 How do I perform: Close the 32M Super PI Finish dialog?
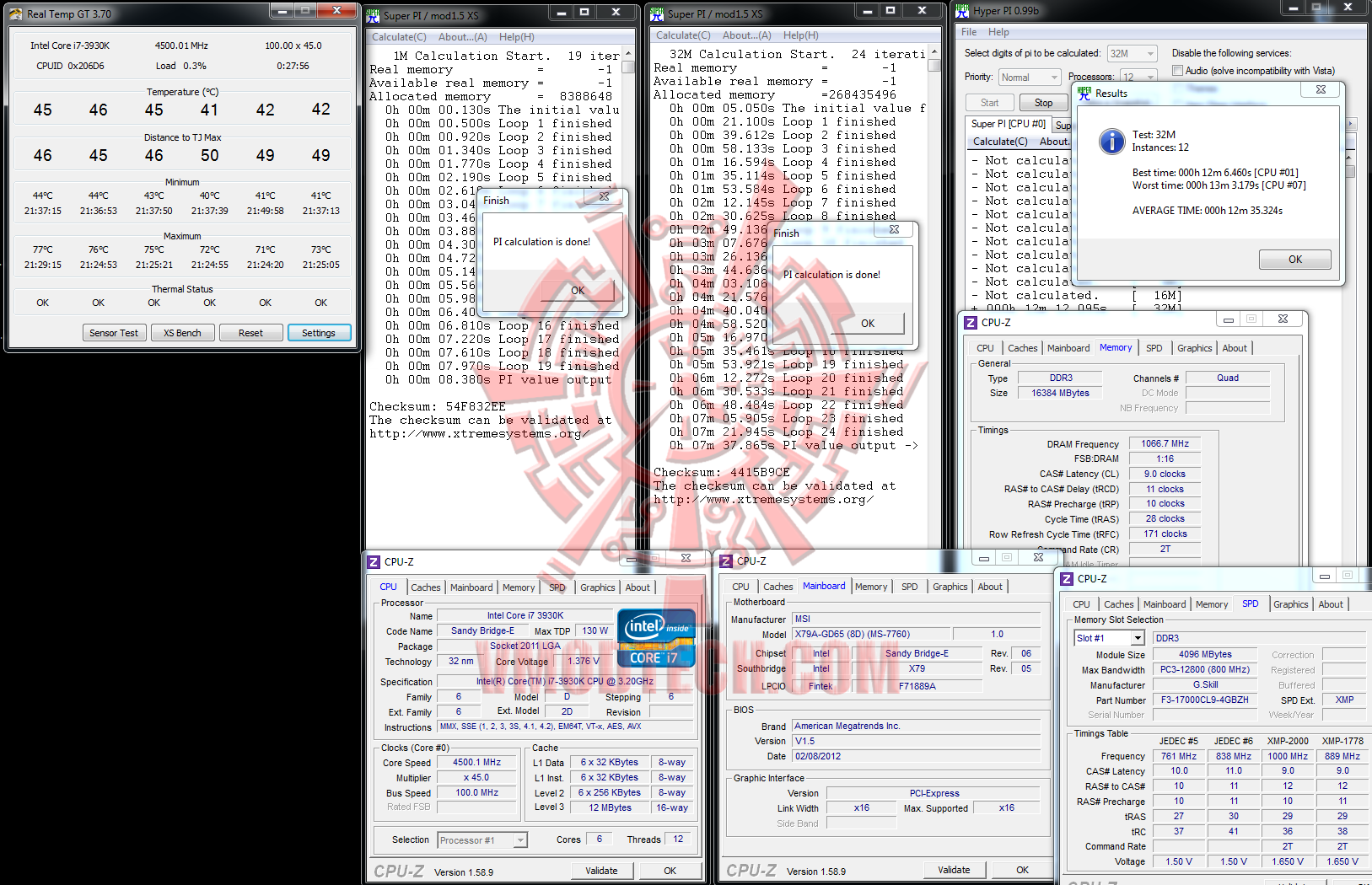(x=894, y=229)
